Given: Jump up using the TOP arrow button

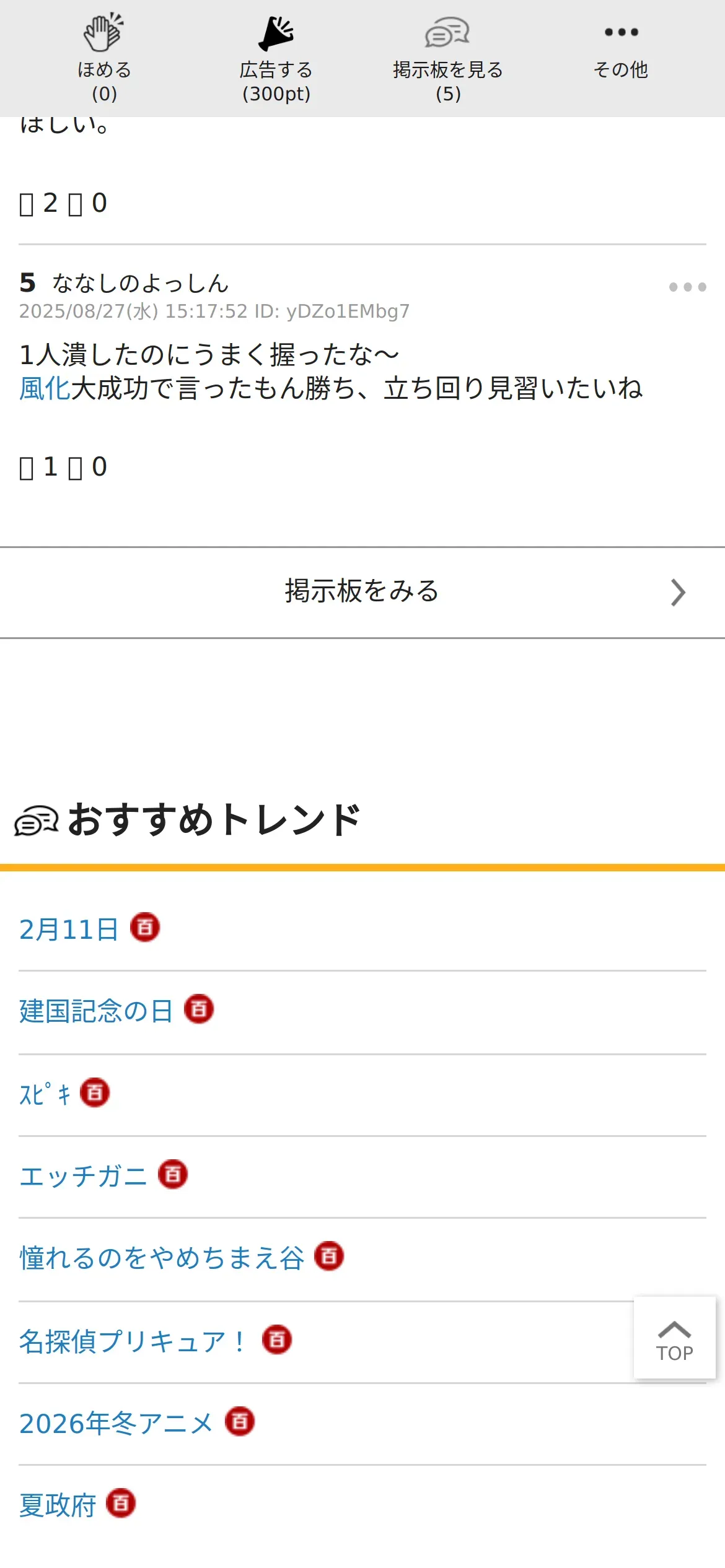Looking at the screenshot, I should (674, 1338).
